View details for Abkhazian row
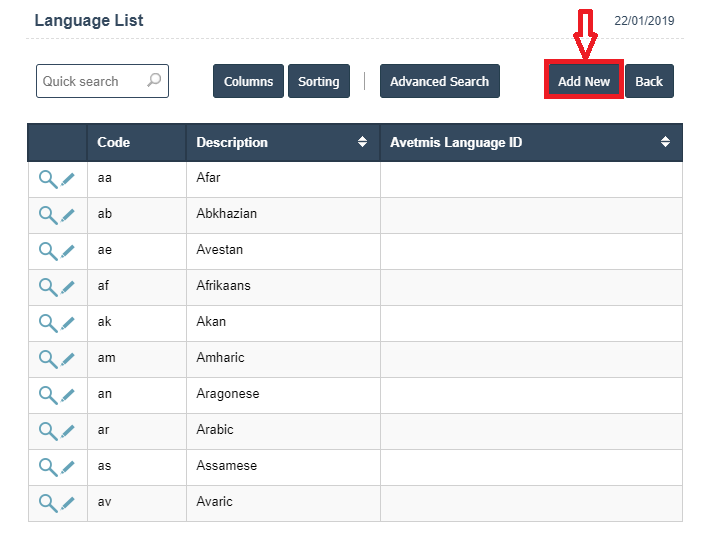706x541 pixels. click(x=48, y=216)
